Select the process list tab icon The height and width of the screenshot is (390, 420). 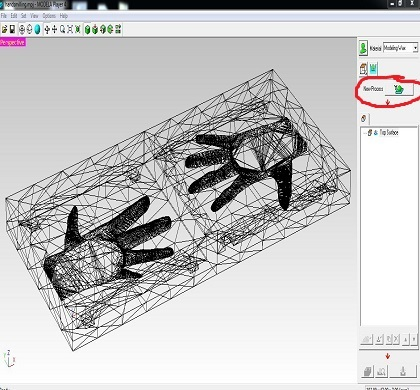(364, 119)
